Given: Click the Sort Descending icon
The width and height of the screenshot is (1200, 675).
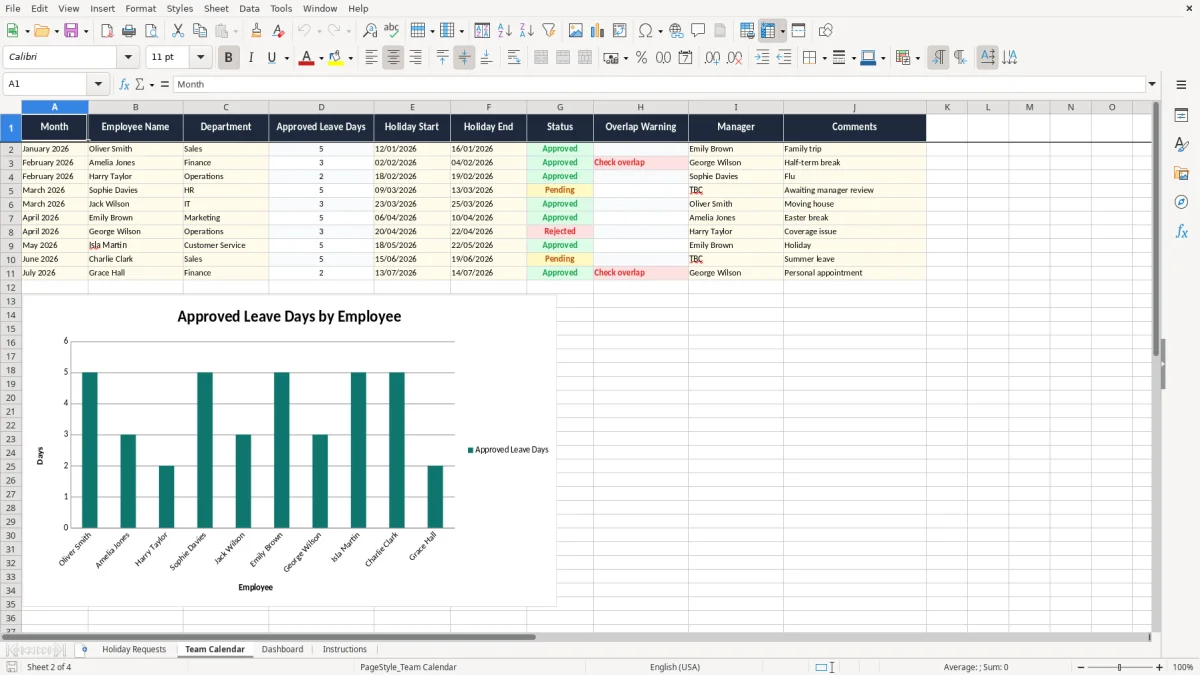Looking at the screenshot, I should [527, 31].
